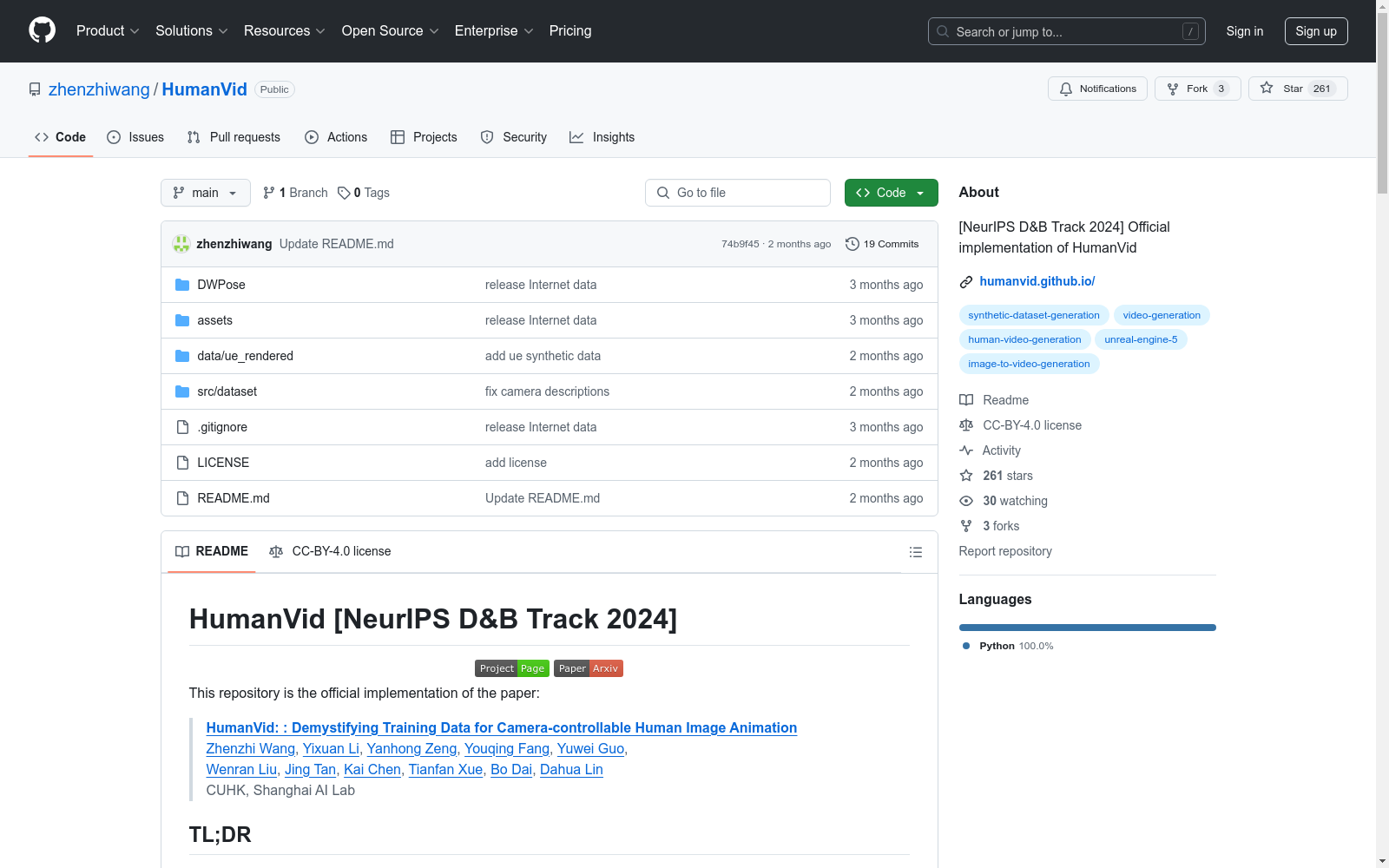Click the commit history clock icon
Viewport: 1389px width, 868px height.
click(852, 244)
